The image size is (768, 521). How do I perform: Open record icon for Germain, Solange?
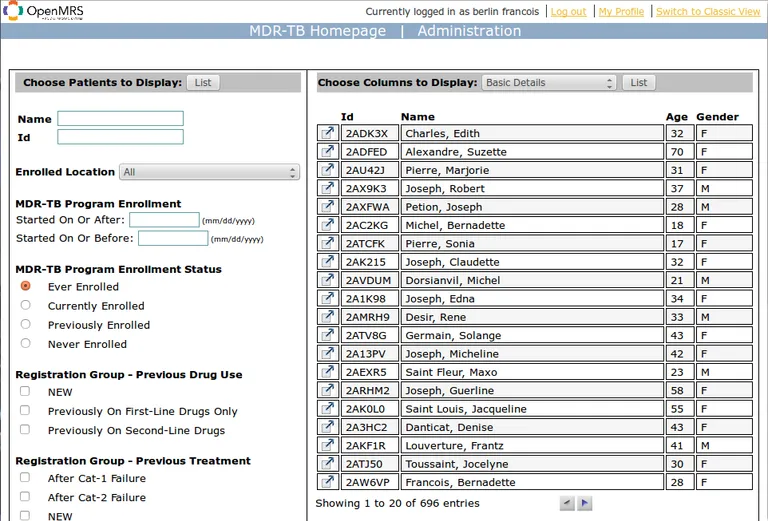[x=327, y=336]
